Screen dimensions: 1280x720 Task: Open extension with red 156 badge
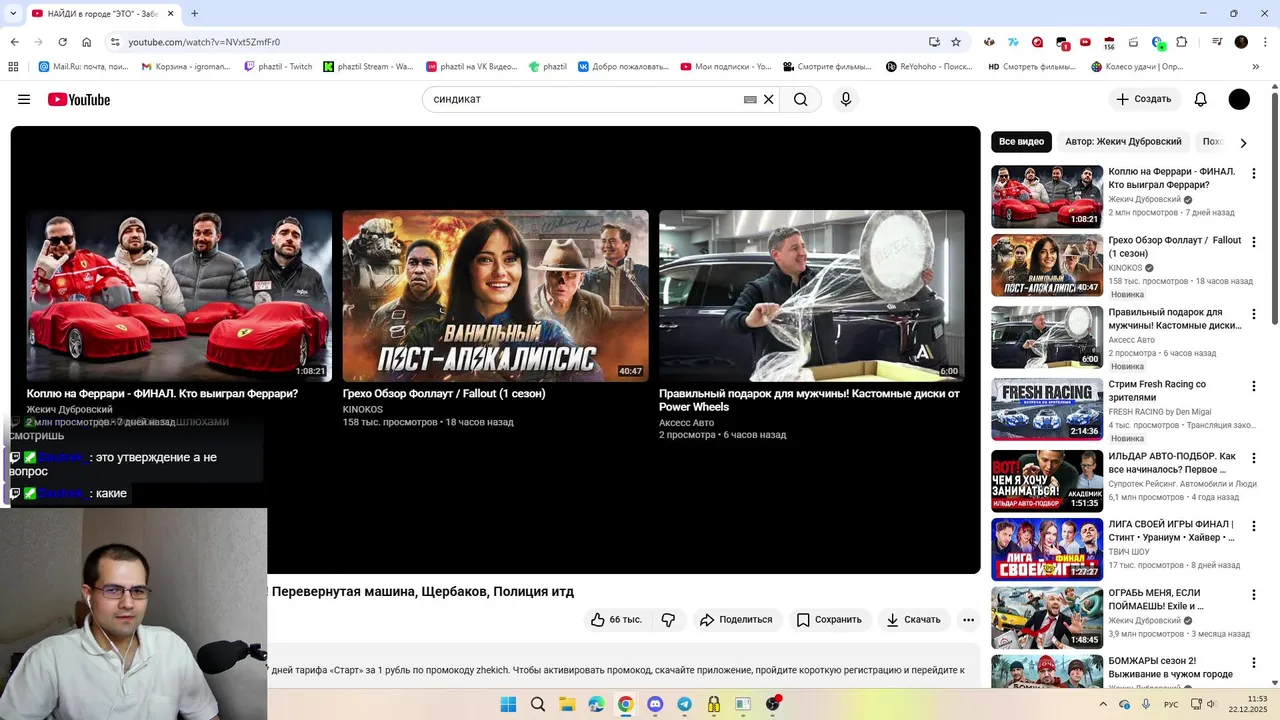tap(1109, 42)
